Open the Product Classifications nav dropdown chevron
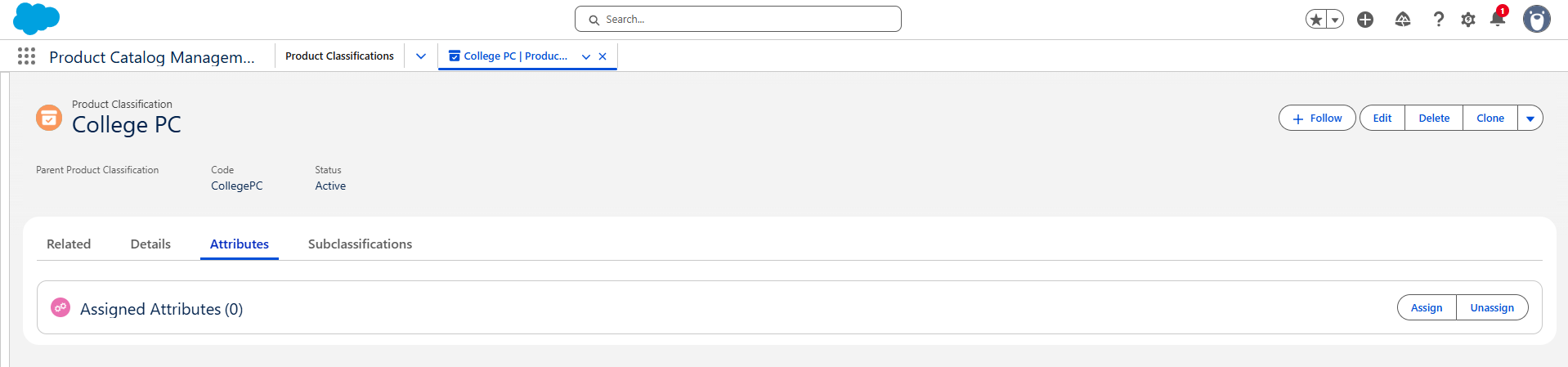 click(421, 56)
